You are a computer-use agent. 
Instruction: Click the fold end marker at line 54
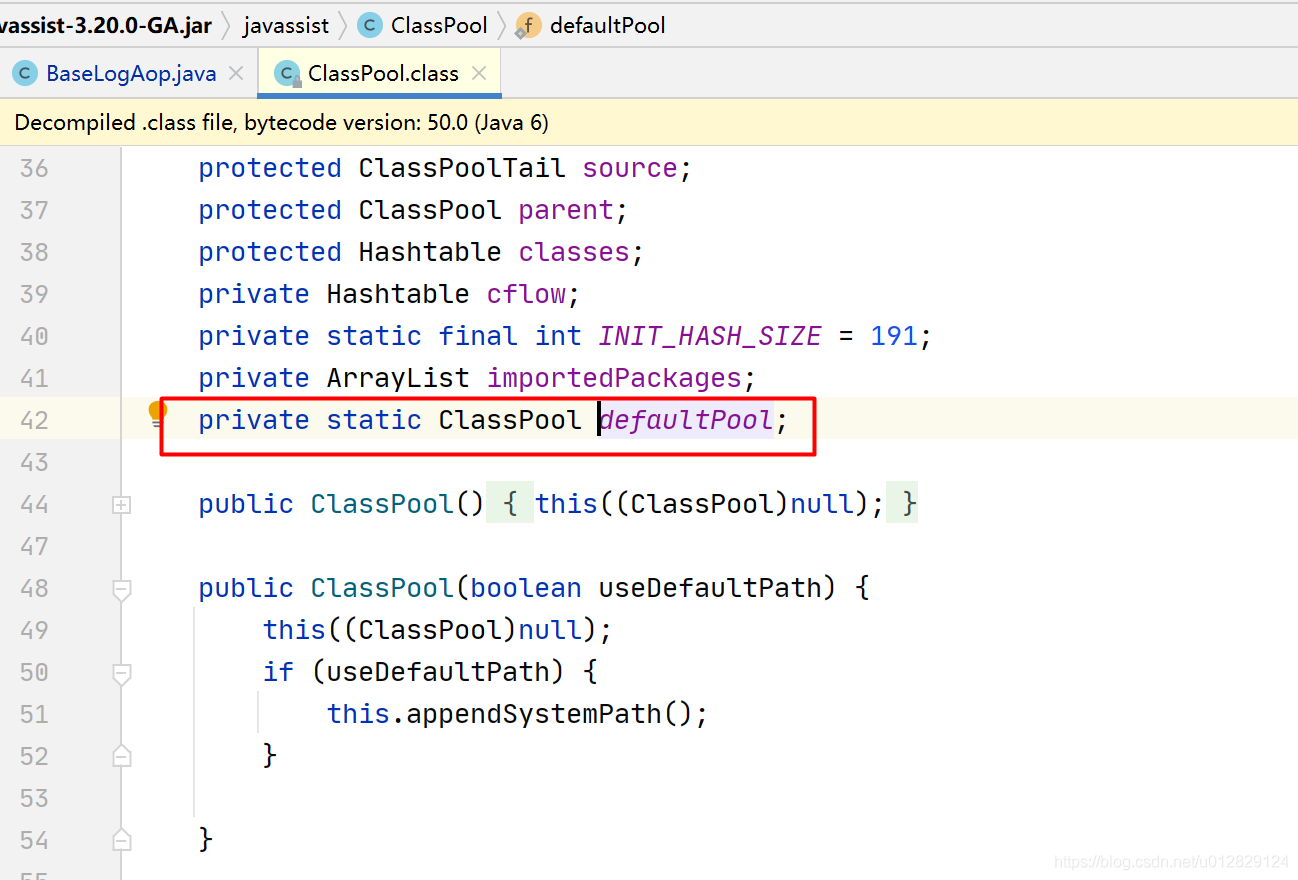pos(121,840)
